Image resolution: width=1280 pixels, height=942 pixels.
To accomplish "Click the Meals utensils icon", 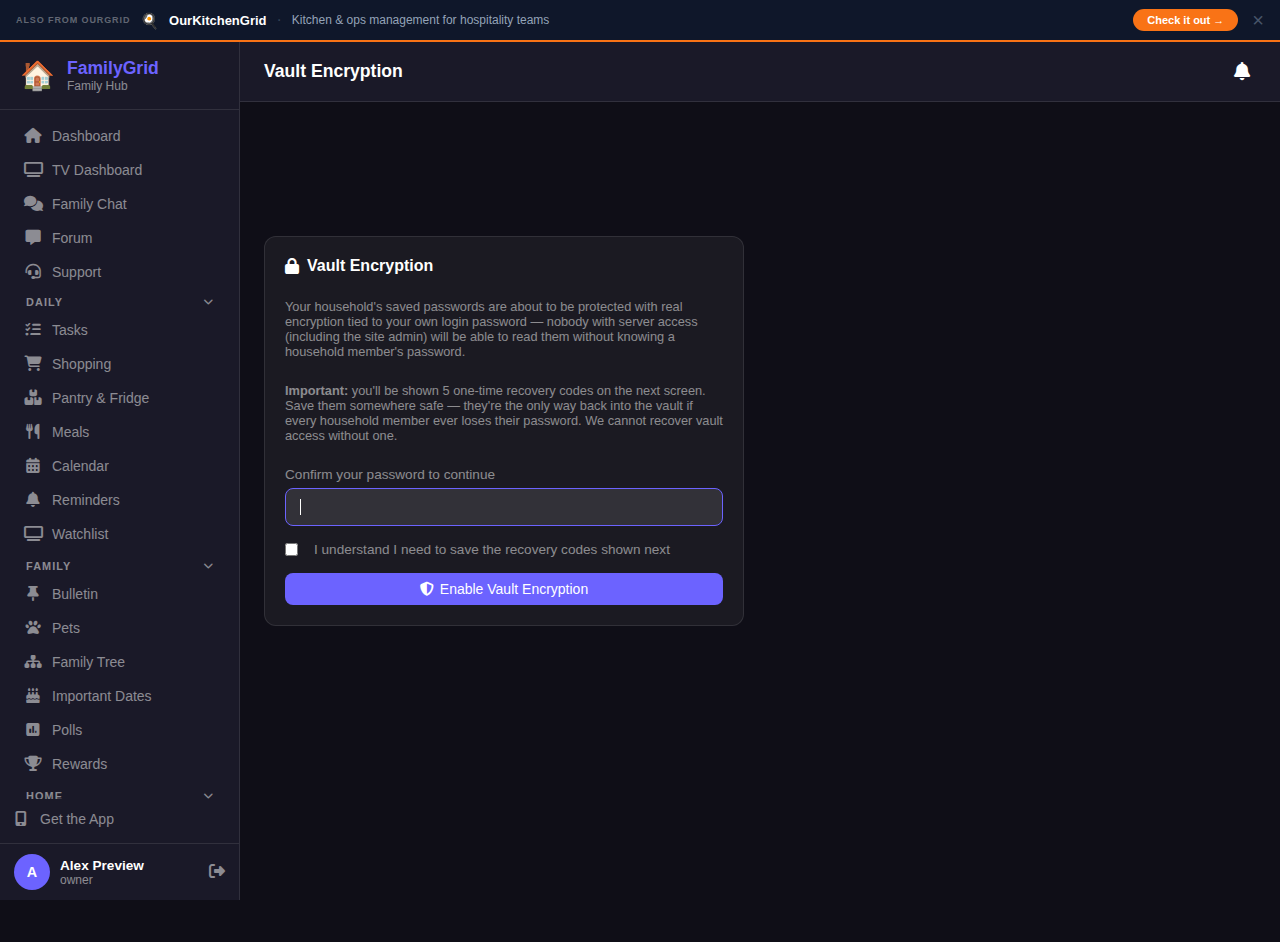I will tap(33, 432).
